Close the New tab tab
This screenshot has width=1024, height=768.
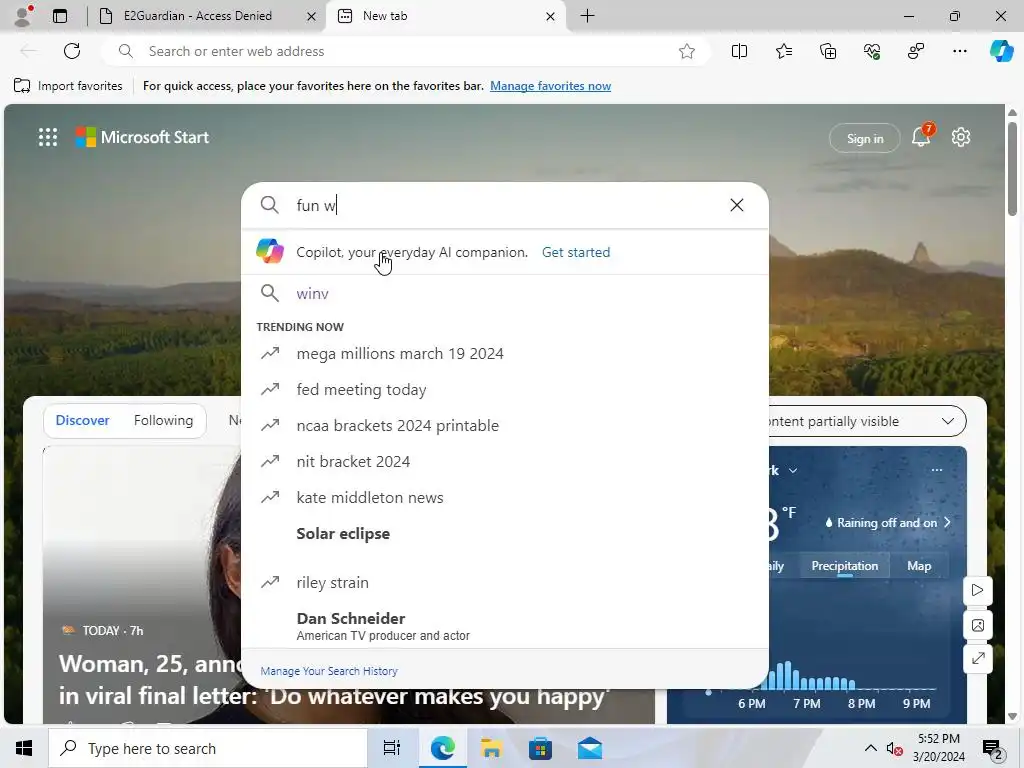tap(551, 16)
